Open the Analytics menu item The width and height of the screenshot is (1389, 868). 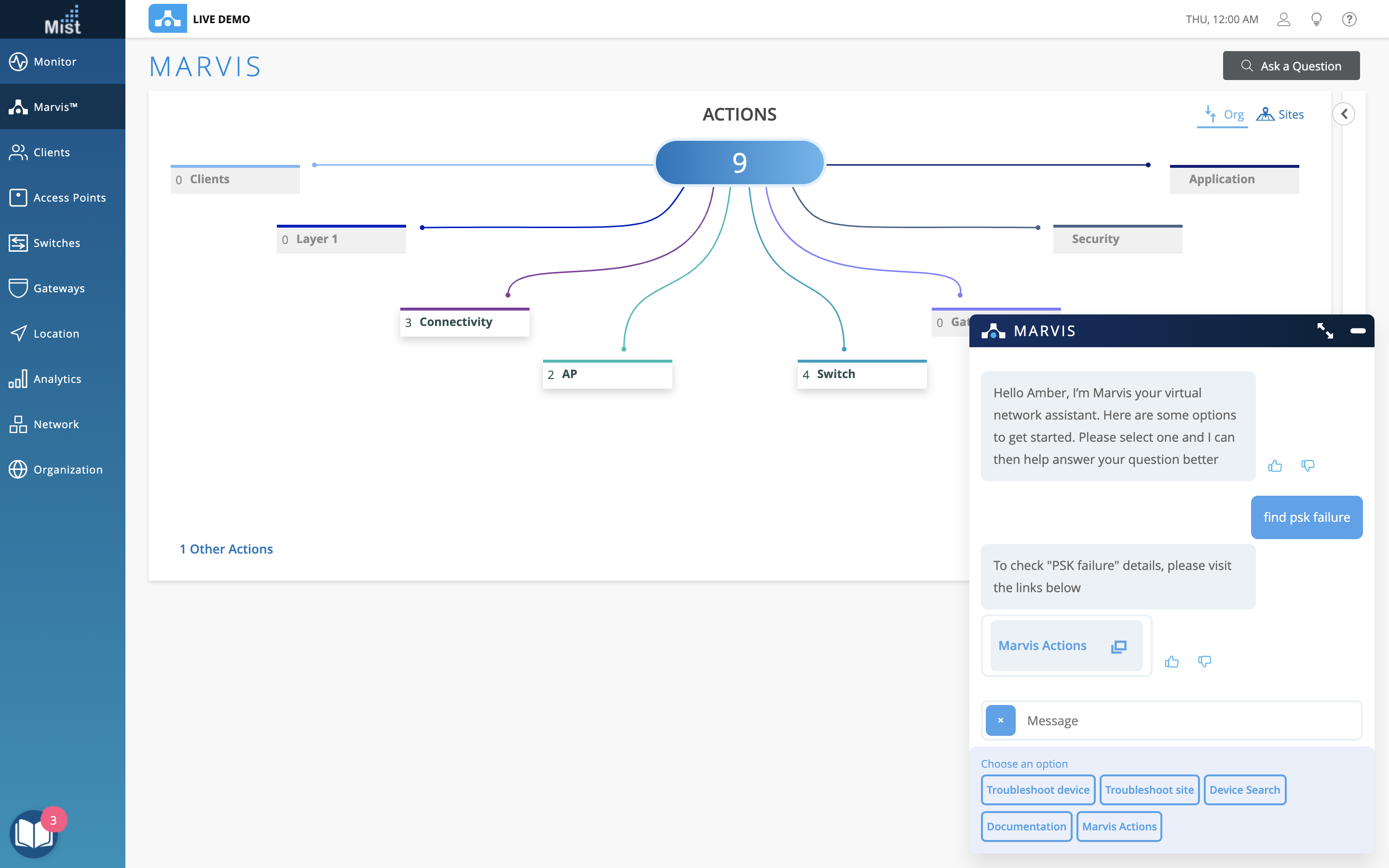[x=57, y=379]
